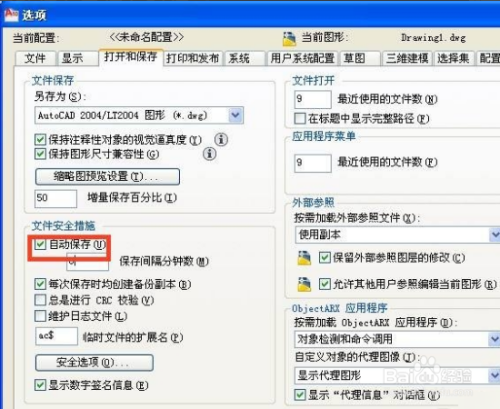Enable 总是进行 CRC 校验 checkbox
Image resolution: width=500 pixels, height=409 pixels.
click(x=40, y=300)
